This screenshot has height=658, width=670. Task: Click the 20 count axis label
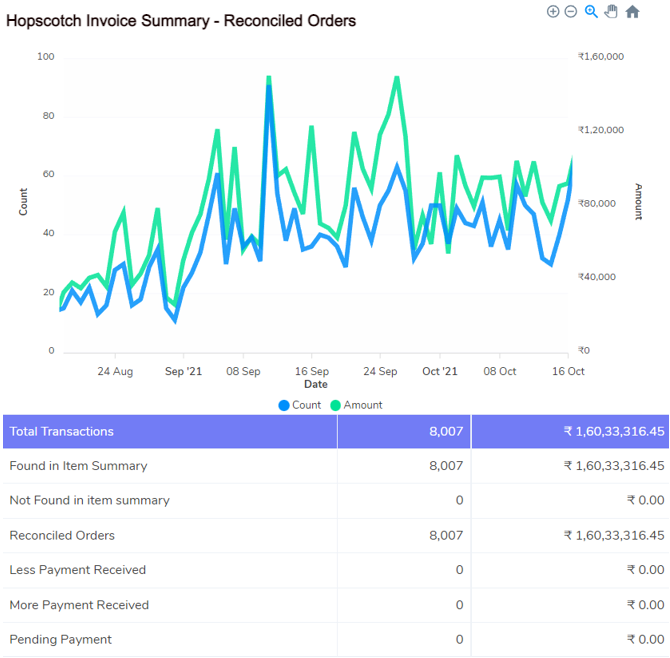[x=48, y=292]
